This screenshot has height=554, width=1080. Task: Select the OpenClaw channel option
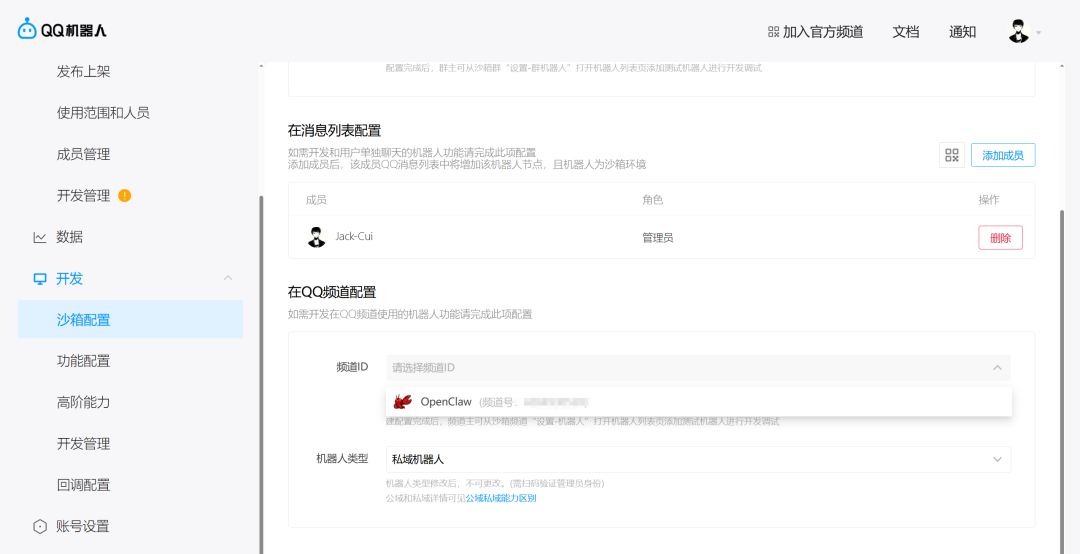tap(446, 402)
